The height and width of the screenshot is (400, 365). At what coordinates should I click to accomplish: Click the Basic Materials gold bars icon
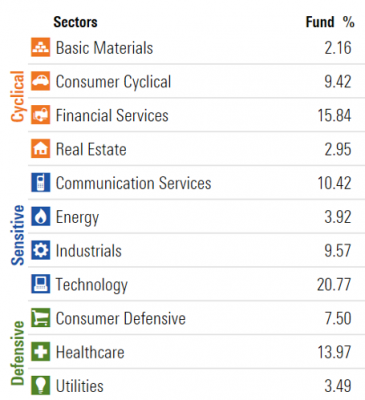(41, 47)
